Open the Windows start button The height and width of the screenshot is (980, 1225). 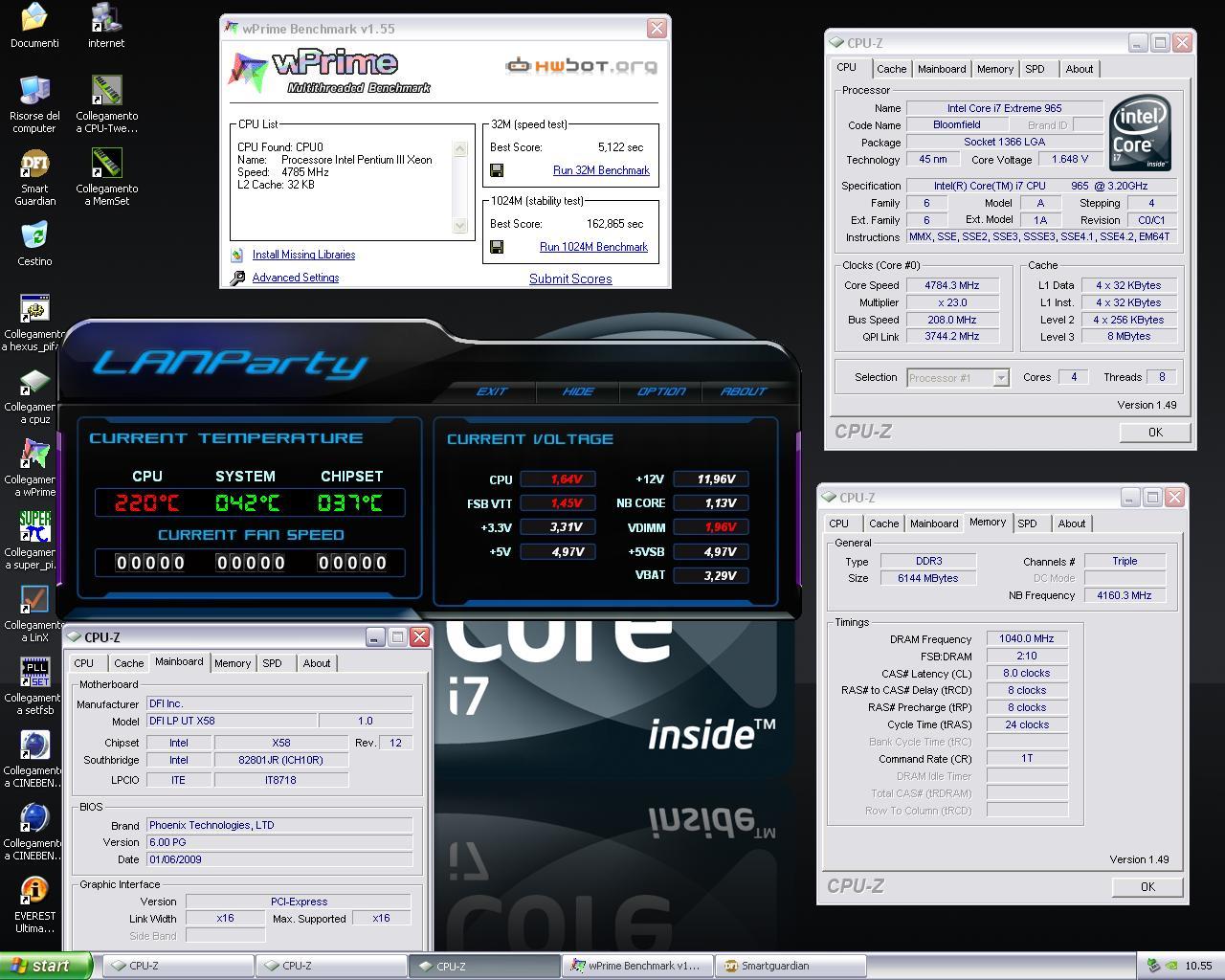pos(46,966)
